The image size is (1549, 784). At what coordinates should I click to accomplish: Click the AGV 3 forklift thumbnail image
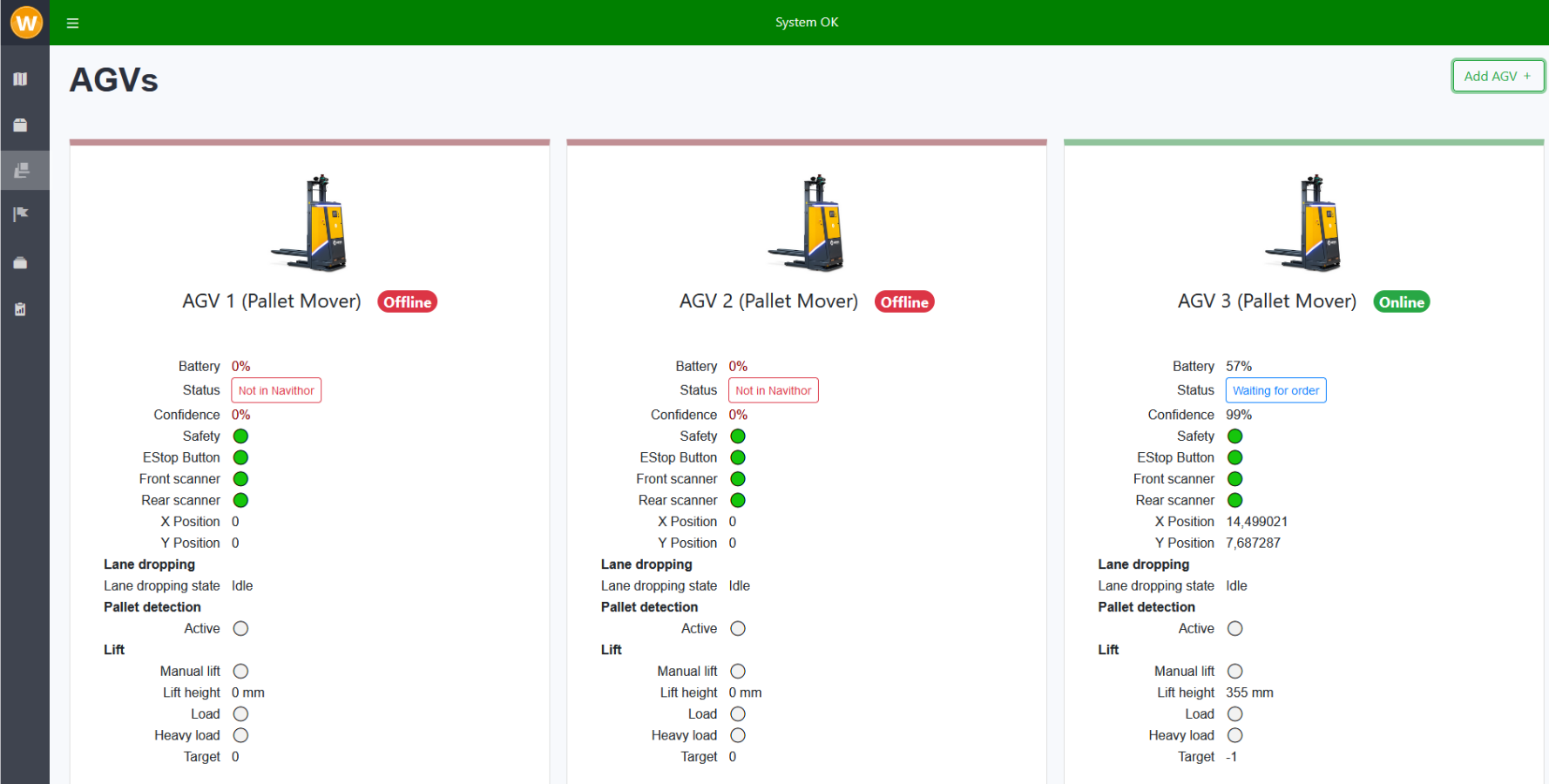point(1303,222)
